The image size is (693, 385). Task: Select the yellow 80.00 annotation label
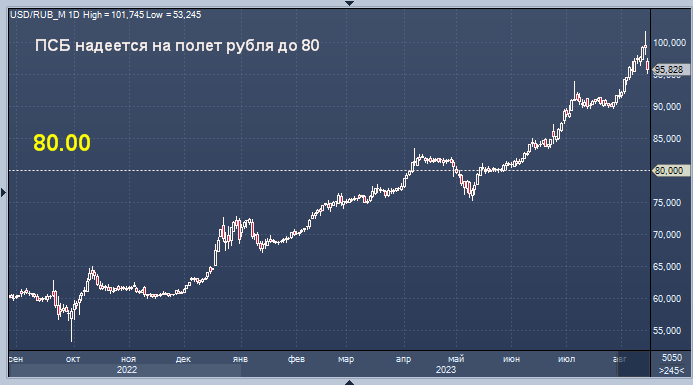tap(62, 143)
